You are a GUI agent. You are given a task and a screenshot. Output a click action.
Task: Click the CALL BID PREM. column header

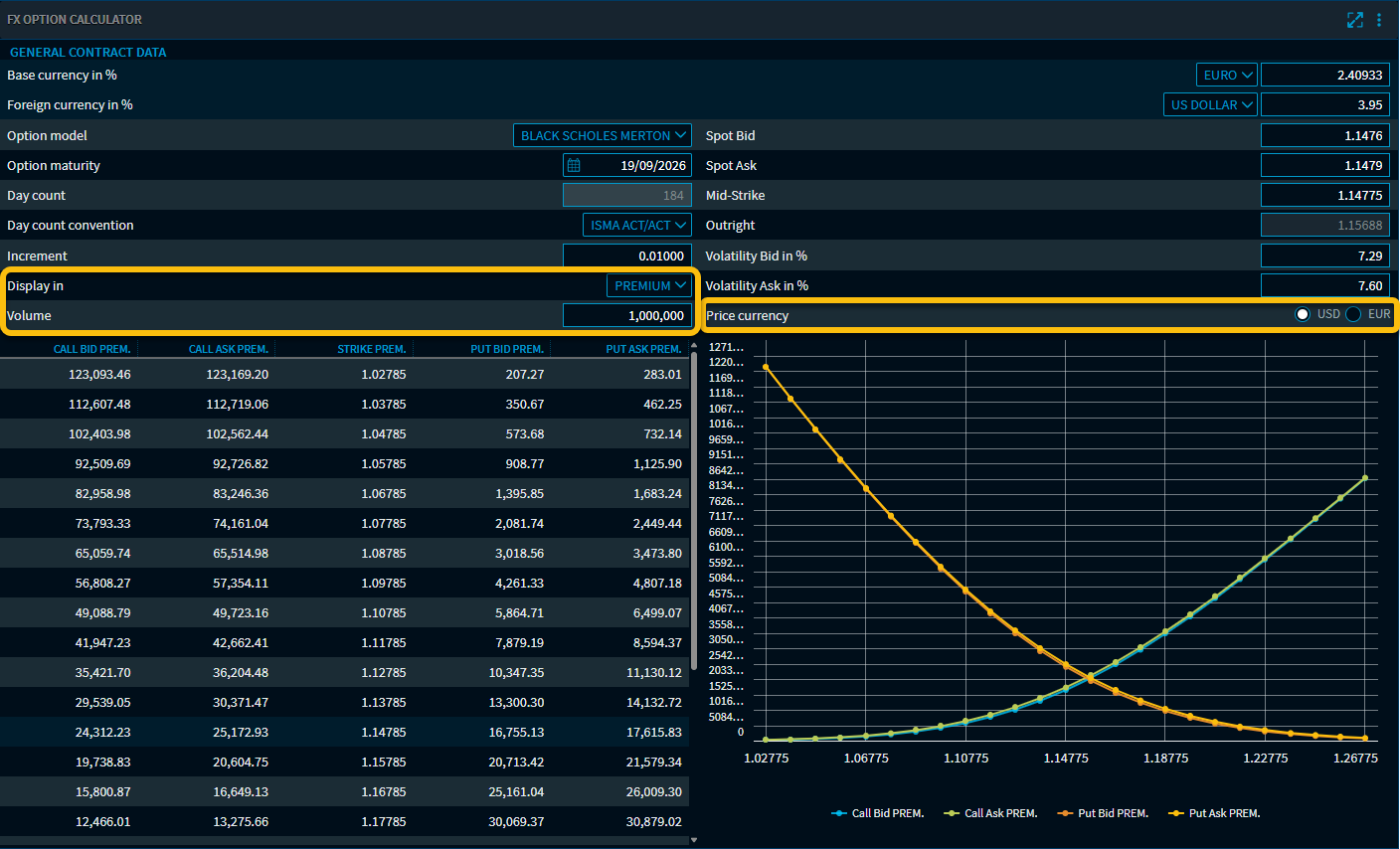pos(91,348)
